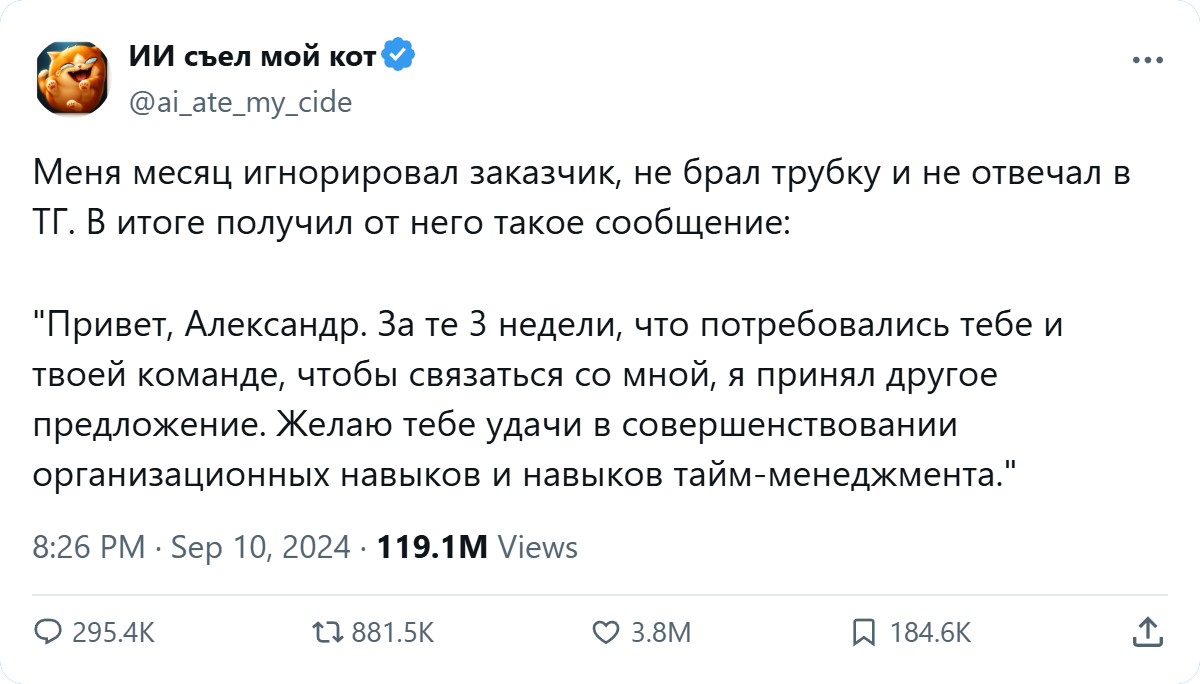Click the 3.8M likes count
The image size is (1200, 684).
[661, 632]
